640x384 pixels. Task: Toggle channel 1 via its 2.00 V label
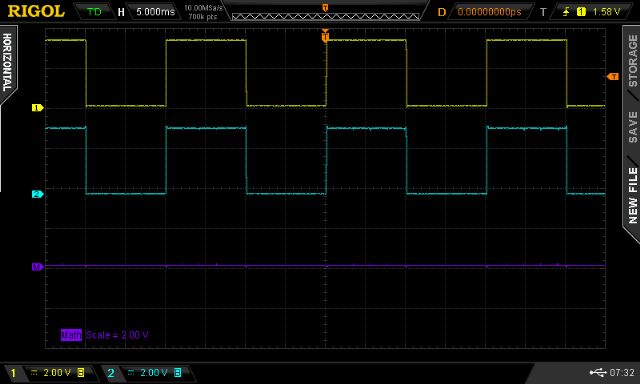coord(57,373)
